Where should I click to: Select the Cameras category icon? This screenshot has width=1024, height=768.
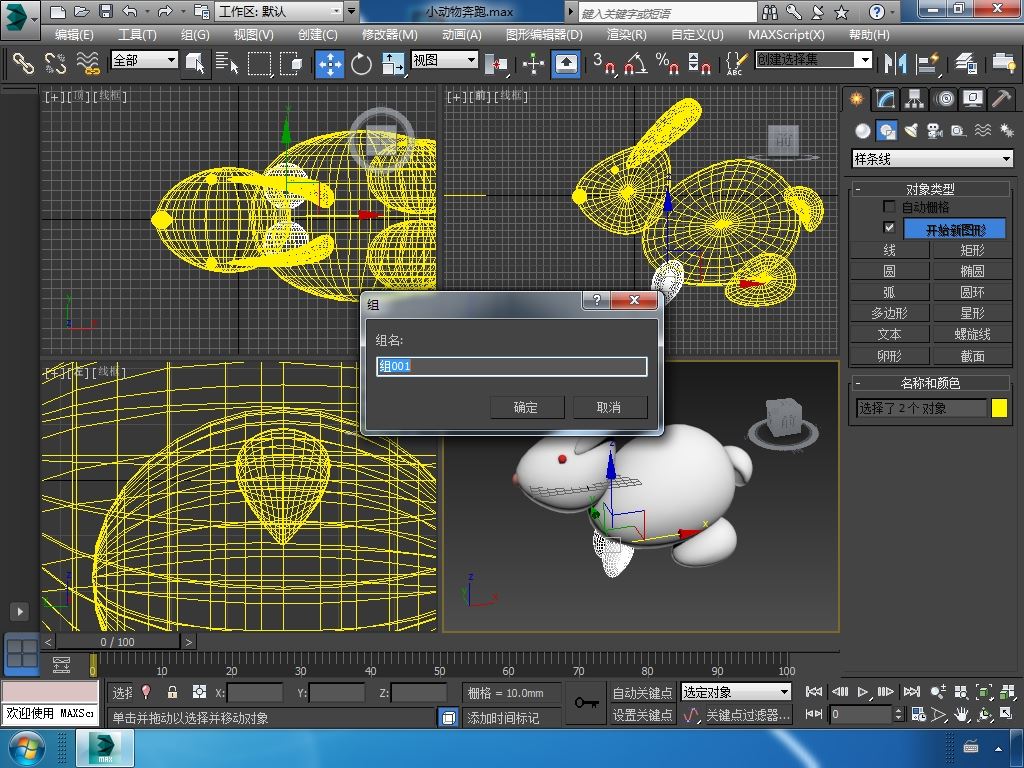(935, 131)
